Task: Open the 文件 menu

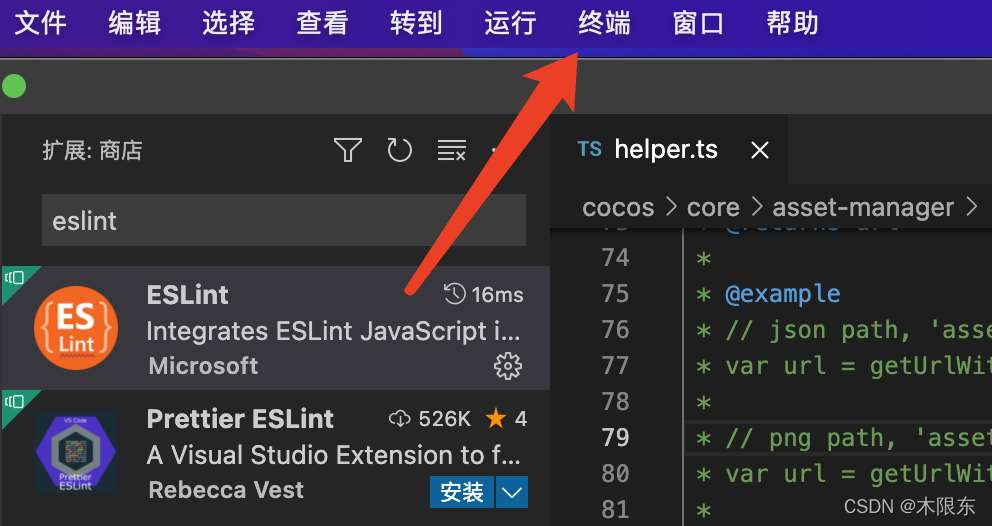Action: 40,23
